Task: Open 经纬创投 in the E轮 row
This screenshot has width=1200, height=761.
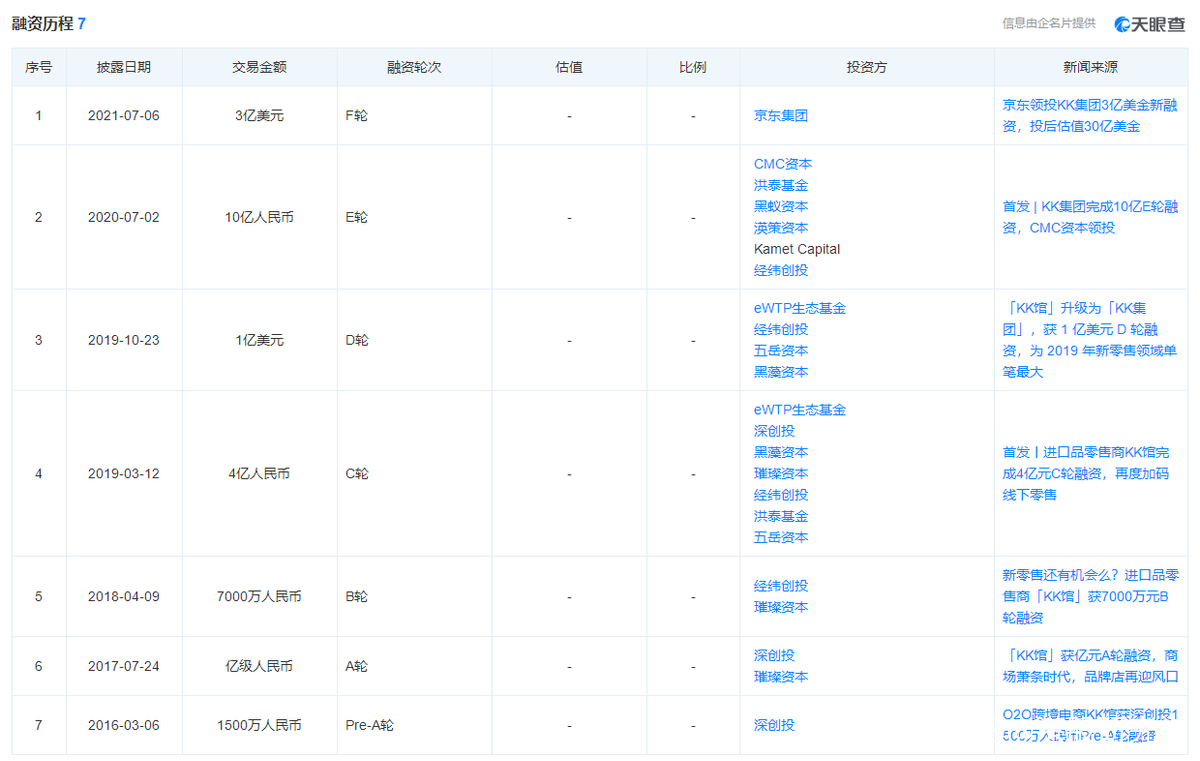Action: tap(781, 270)
